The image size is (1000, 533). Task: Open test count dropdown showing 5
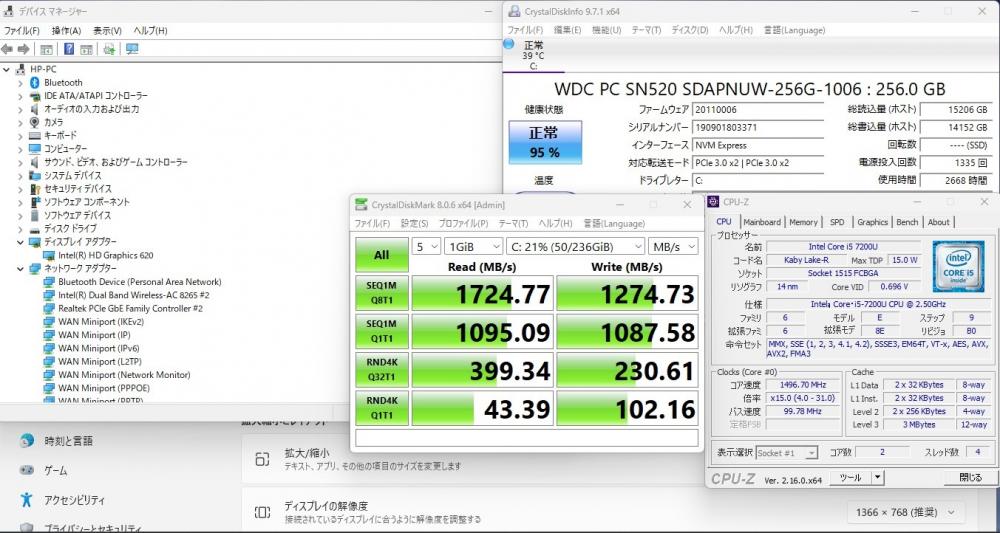tap(426, 247)
